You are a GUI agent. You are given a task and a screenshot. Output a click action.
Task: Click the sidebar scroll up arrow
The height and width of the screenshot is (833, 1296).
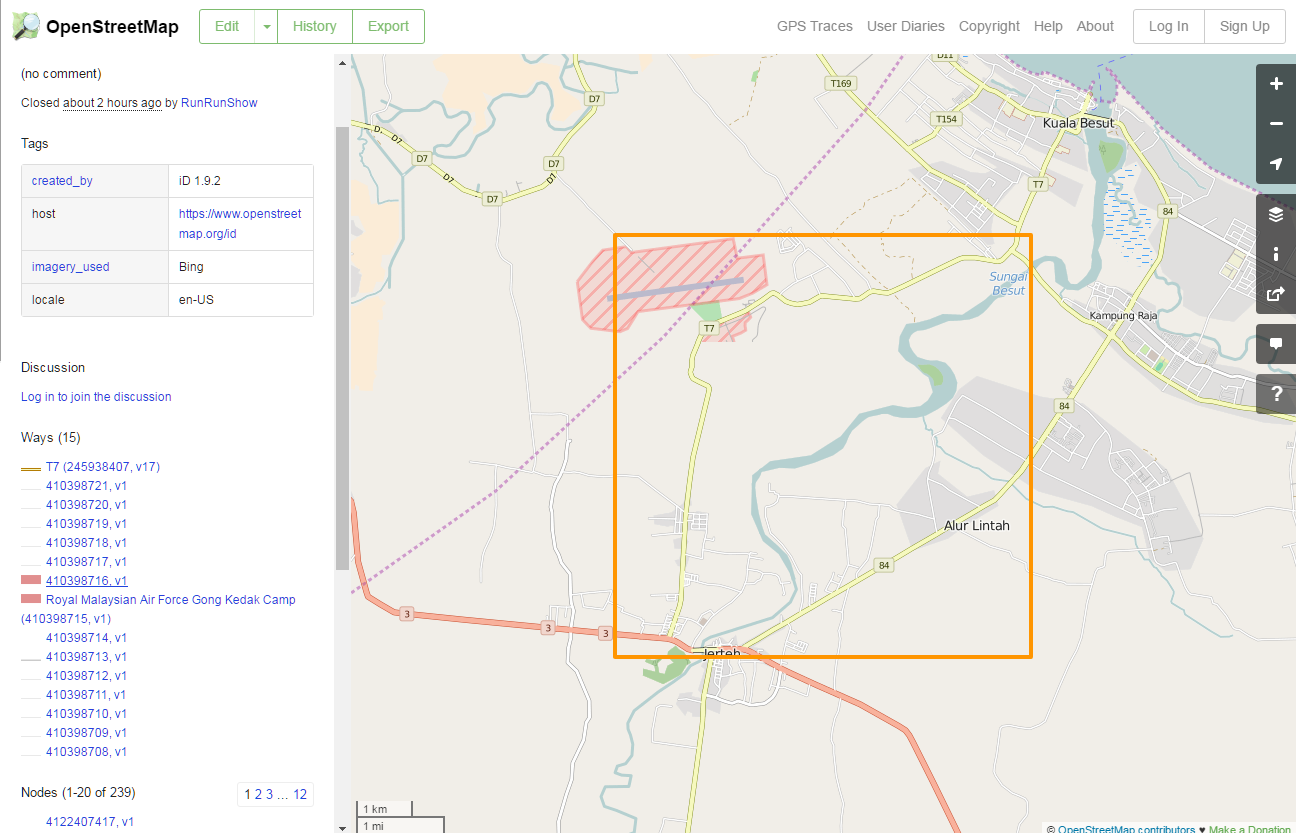tap(342, 63)
